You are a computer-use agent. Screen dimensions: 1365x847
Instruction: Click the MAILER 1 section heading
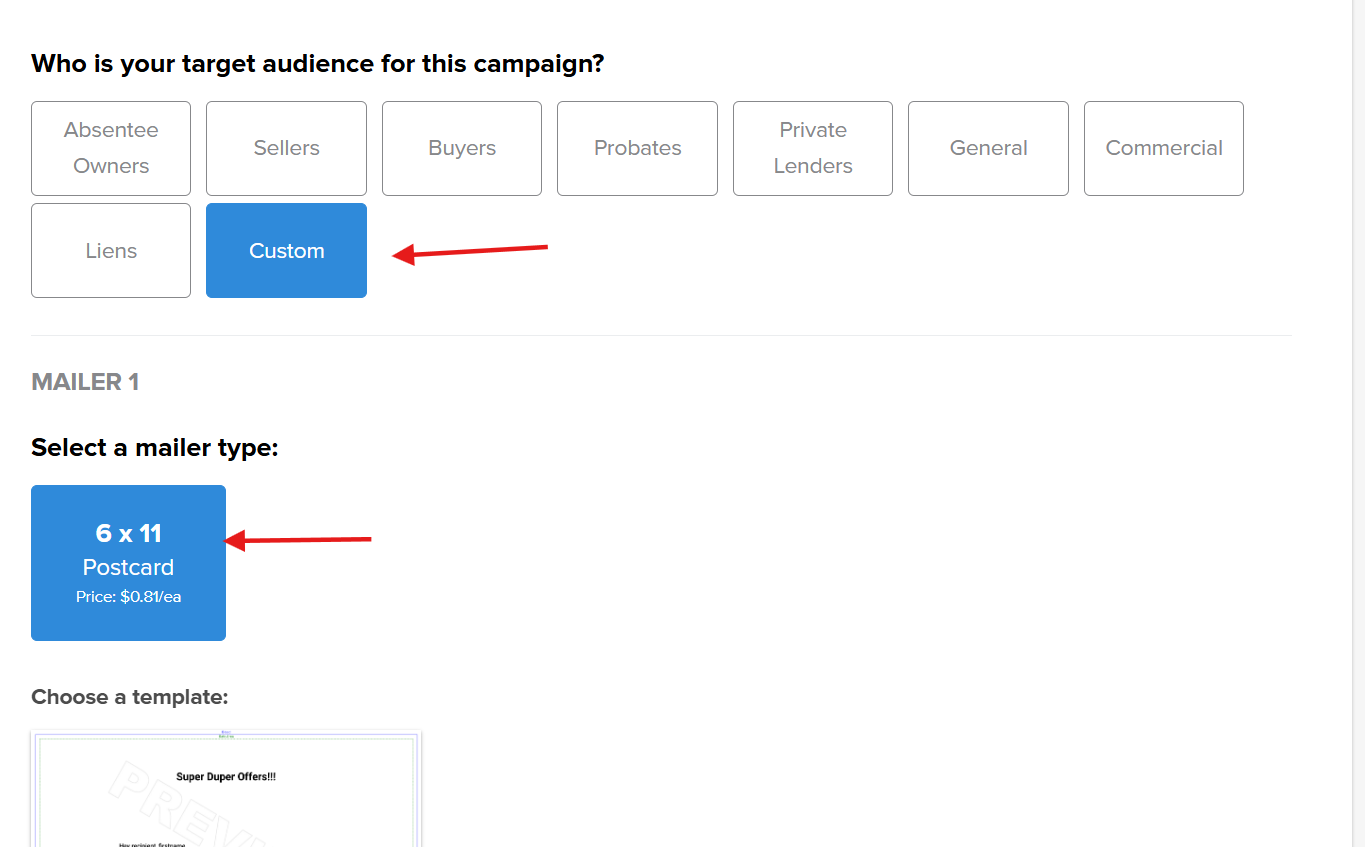tap(85, 382)
